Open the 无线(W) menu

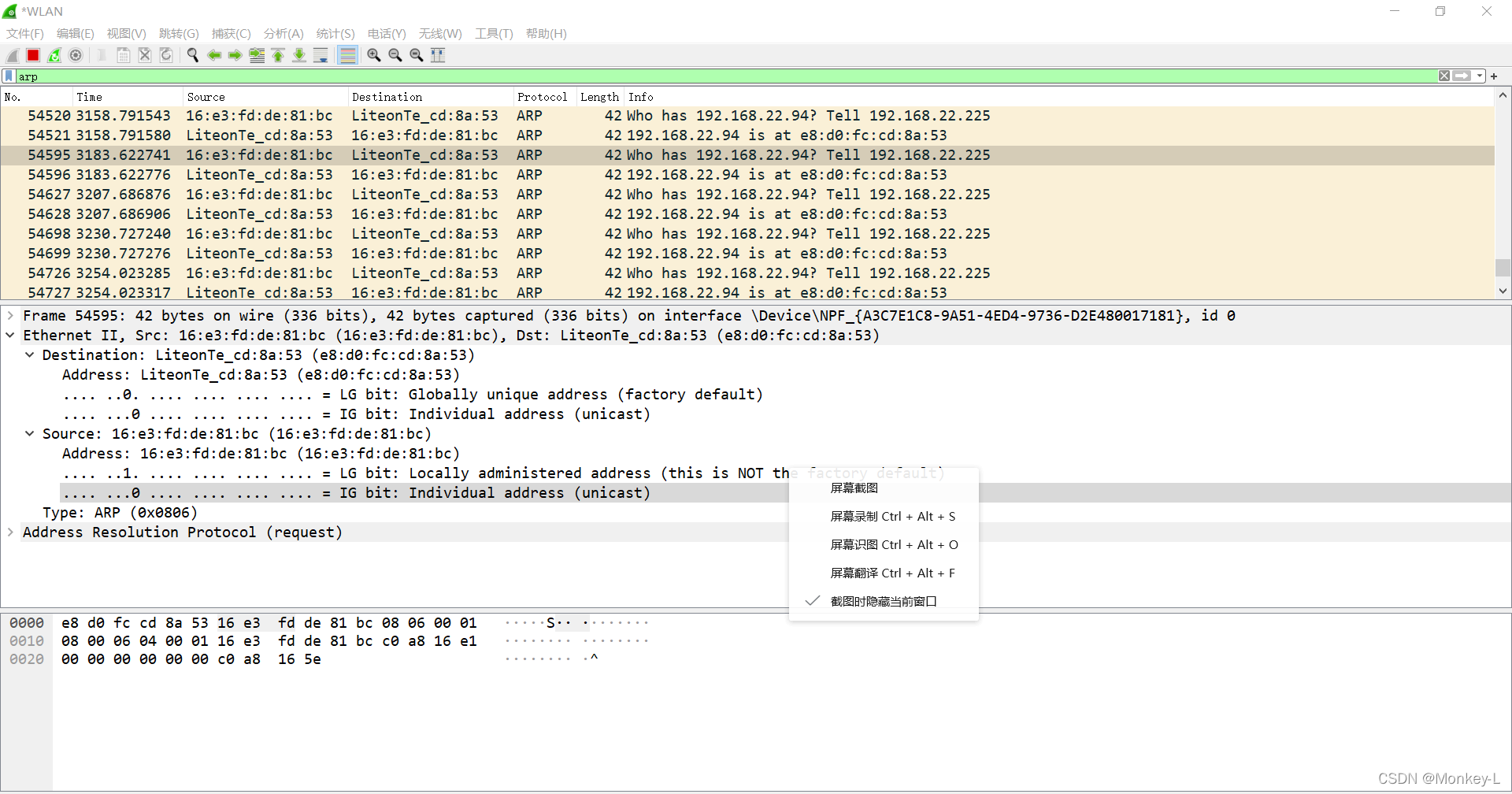pos(440,34)
